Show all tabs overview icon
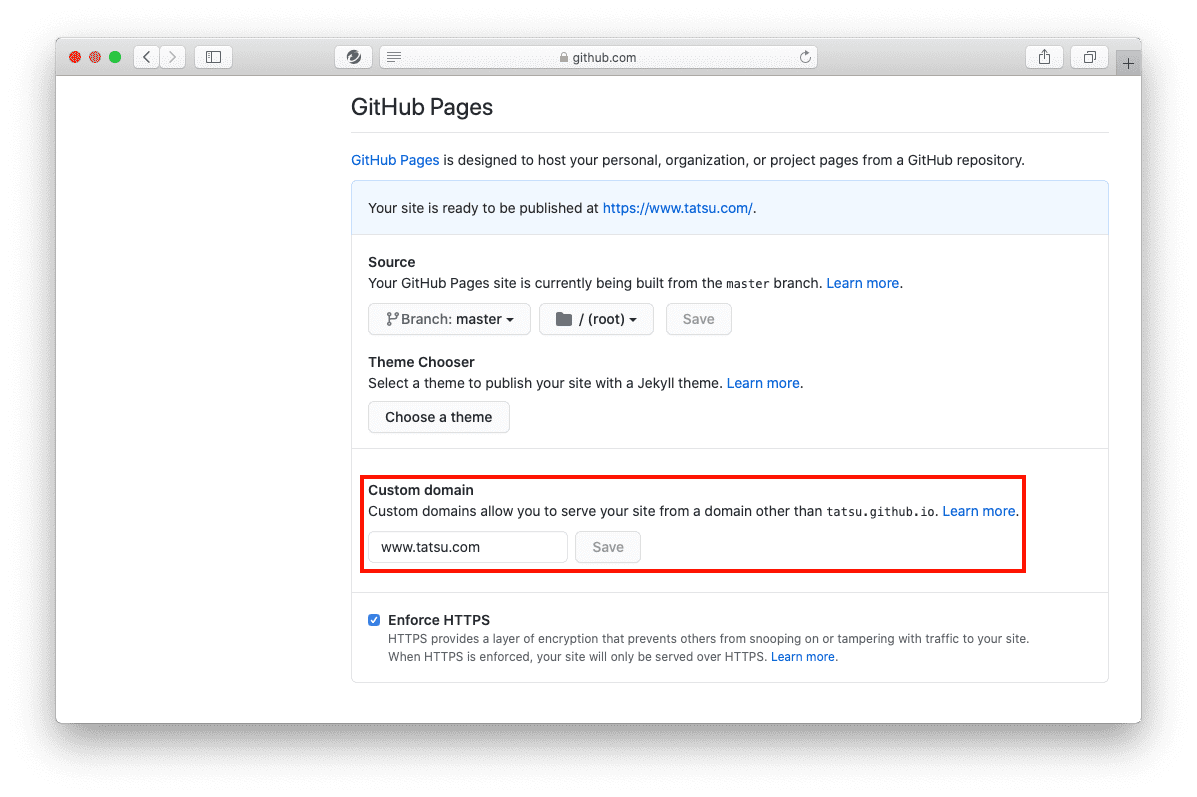 [x=1089, y=57]
